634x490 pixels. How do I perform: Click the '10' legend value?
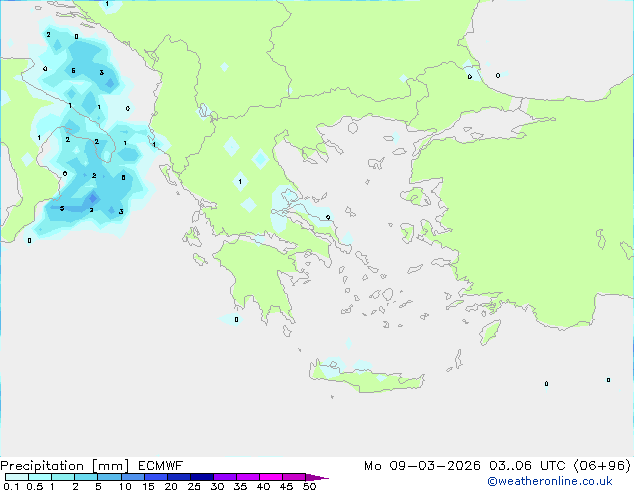point(125,486)
